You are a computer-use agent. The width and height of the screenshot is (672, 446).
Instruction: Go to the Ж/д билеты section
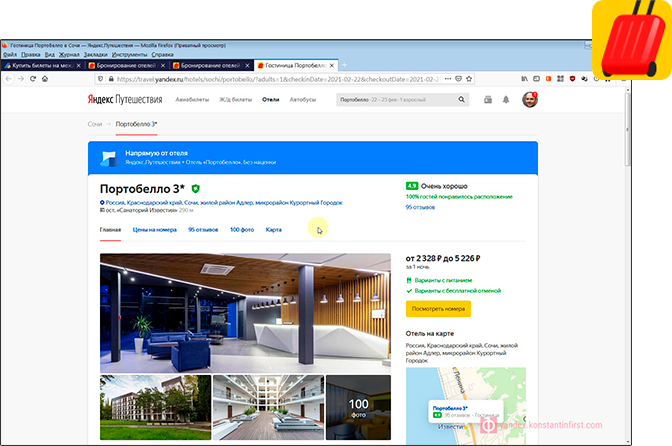coord(235,99)
